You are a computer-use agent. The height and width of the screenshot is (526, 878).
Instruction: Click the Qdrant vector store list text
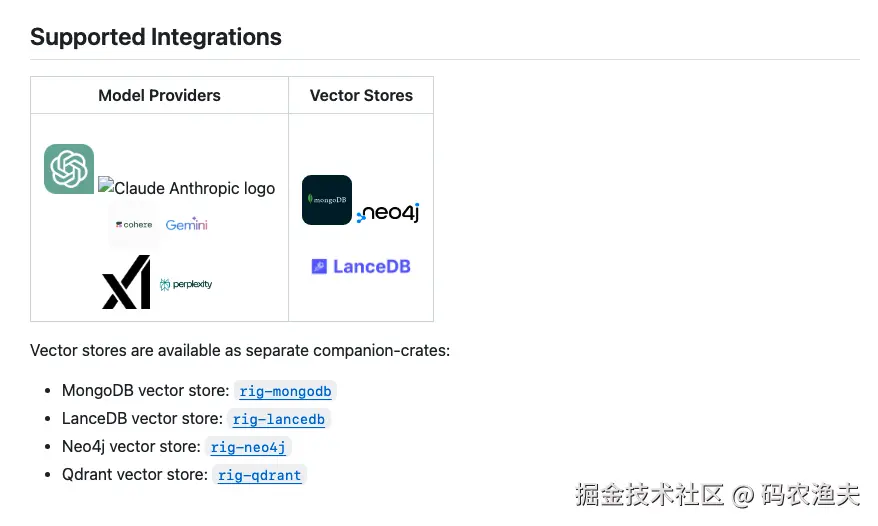(135, 475)
